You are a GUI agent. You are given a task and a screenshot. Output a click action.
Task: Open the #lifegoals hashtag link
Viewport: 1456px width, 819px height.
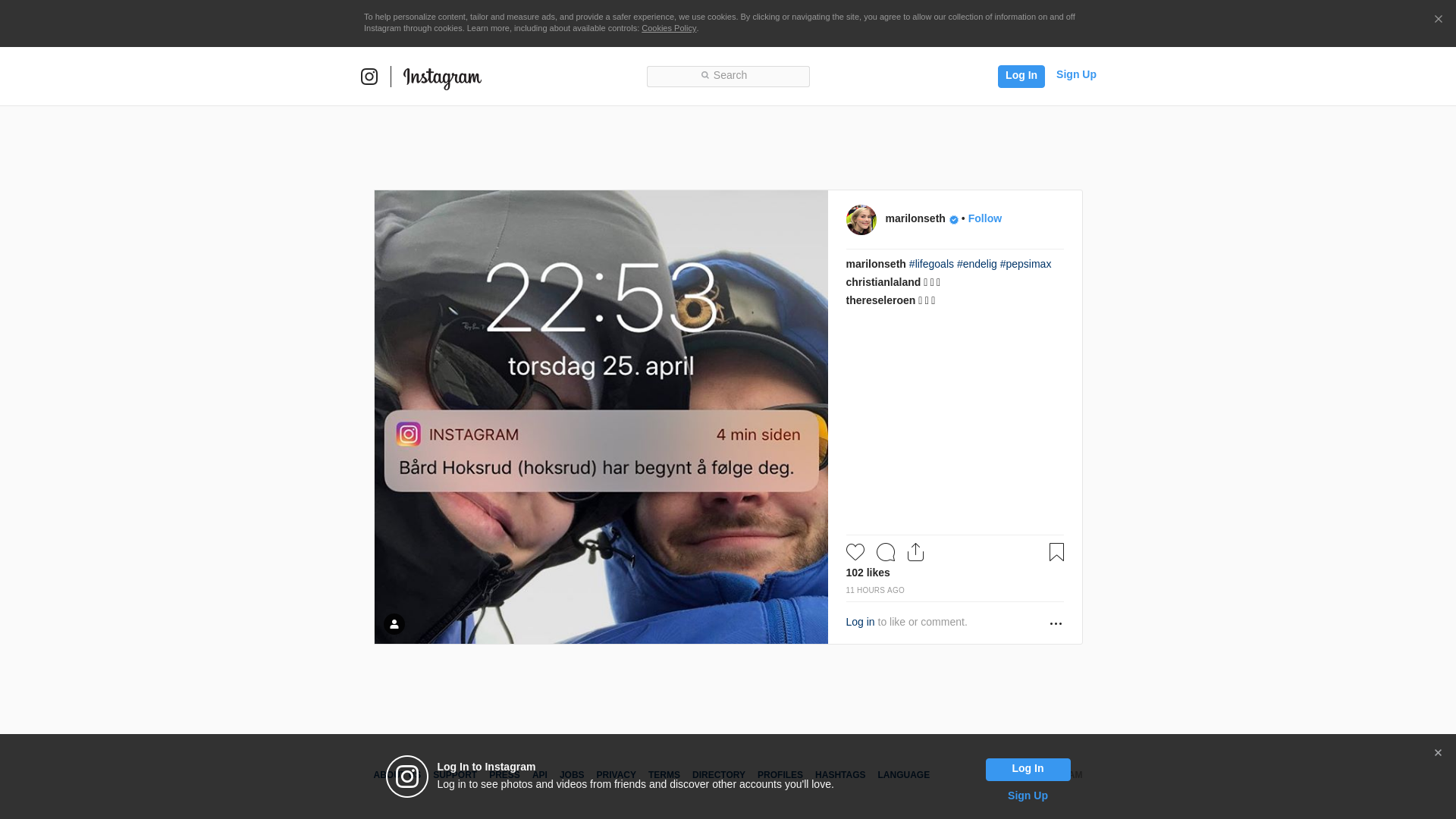pos(931,264)
